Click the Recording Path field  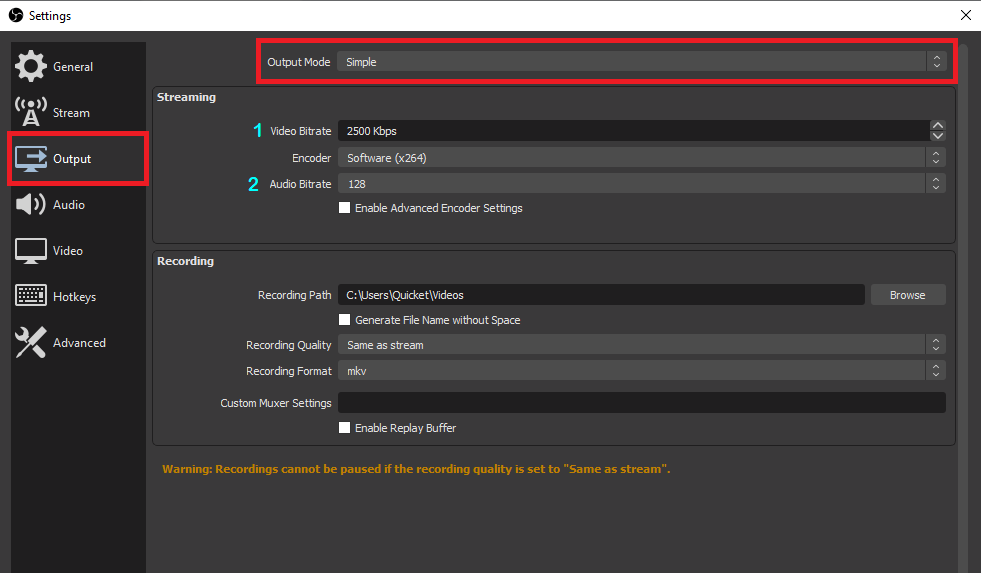(601, 295)
